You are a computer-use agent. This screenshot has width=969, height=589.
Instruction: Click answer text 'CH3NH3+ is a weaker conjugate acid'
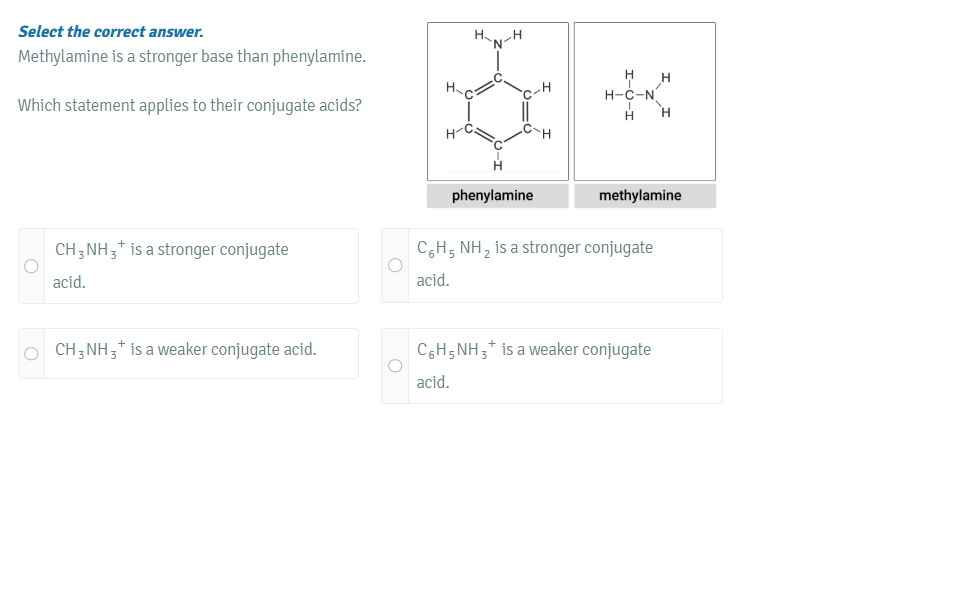[185, 350]
